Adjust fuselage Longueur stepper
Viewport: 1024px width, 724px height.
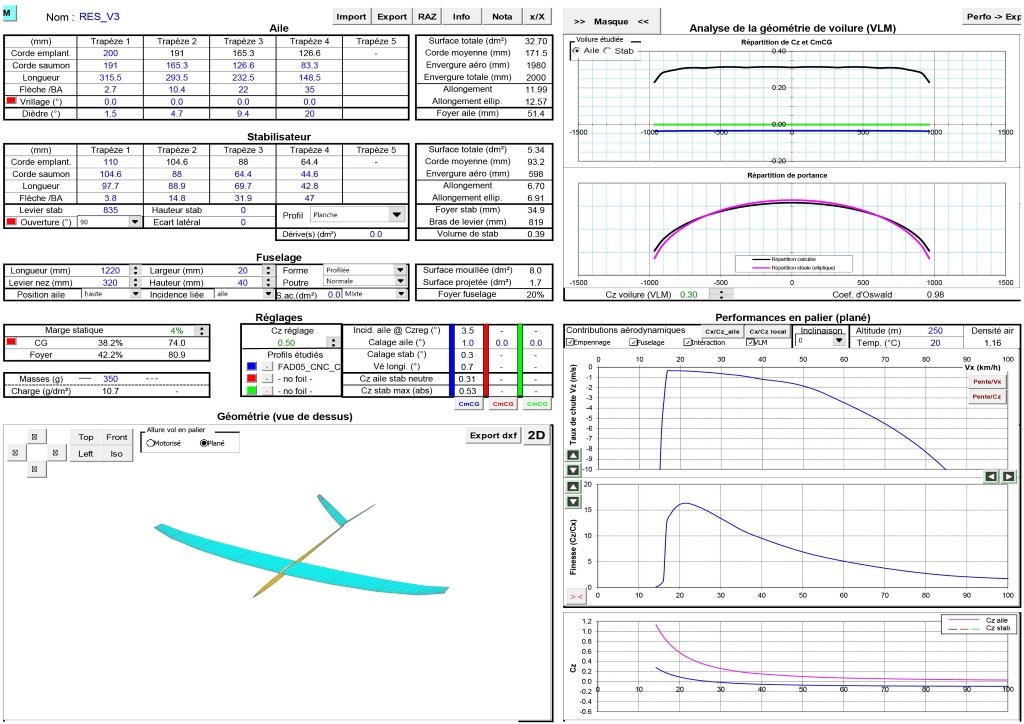pyautogui.click(x=135, y=270)
